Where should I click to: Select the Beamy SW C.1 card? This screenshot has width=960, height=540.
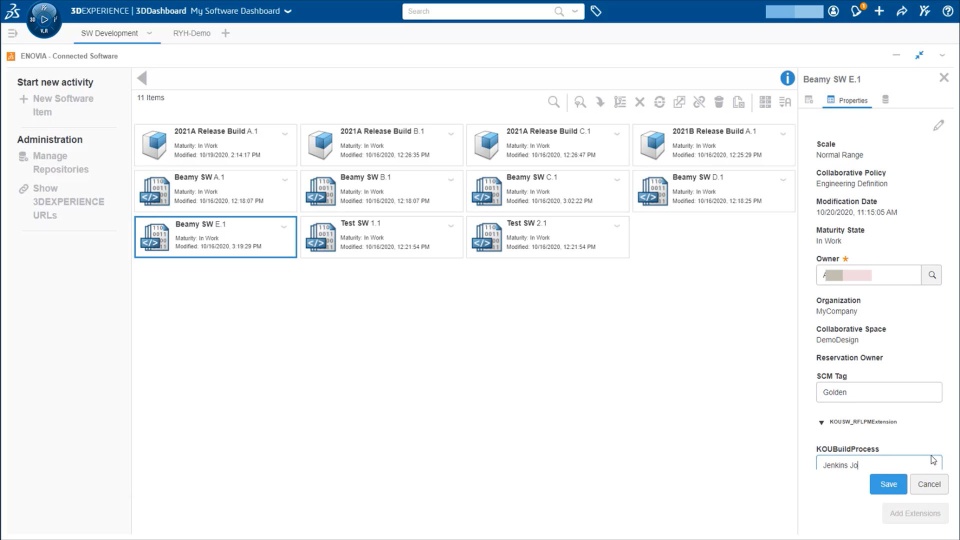pyautogui.click(x=547, y=190)
